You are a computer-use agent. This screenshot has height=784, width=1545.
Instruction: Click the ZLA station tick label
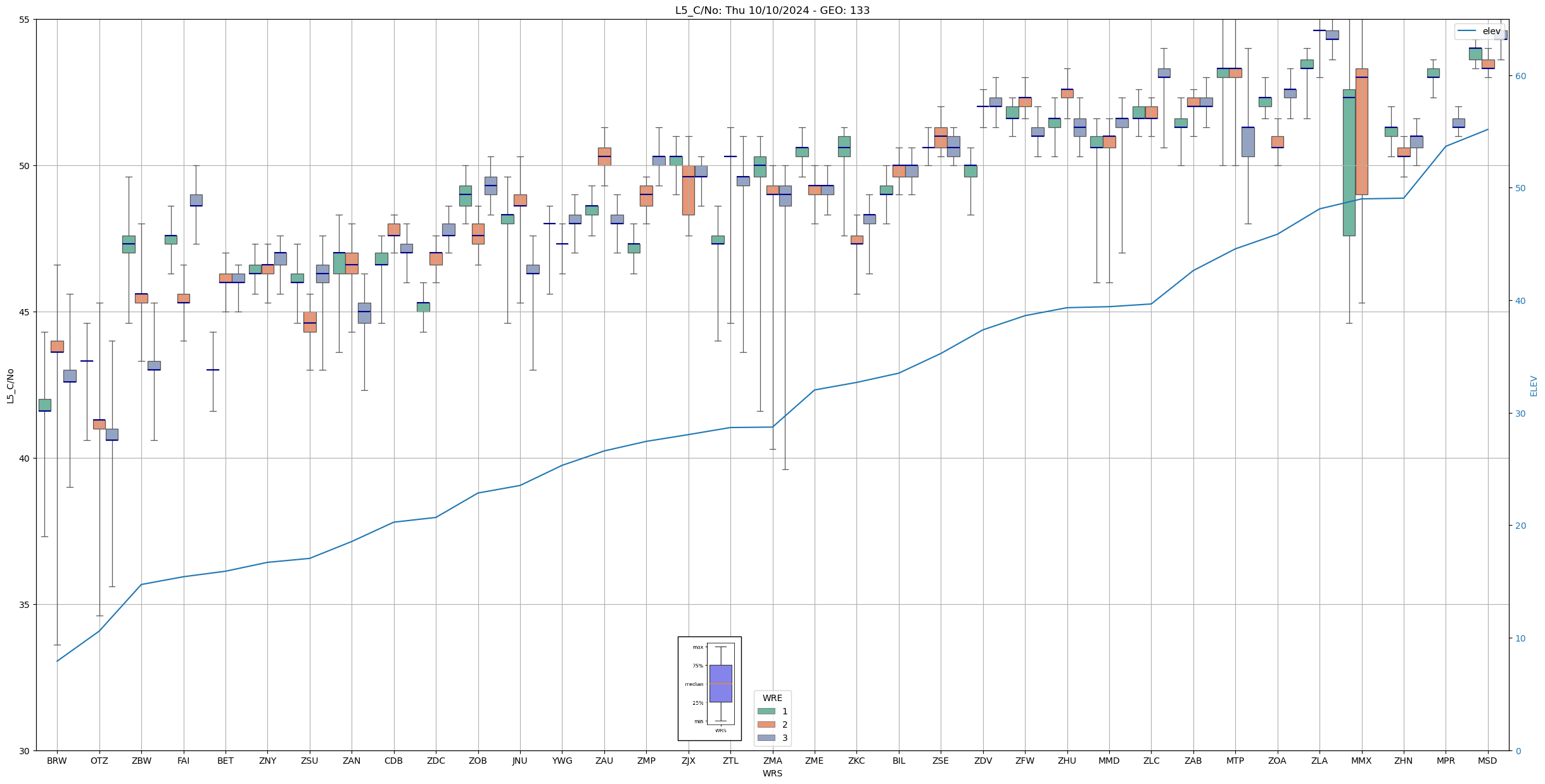1319,761
